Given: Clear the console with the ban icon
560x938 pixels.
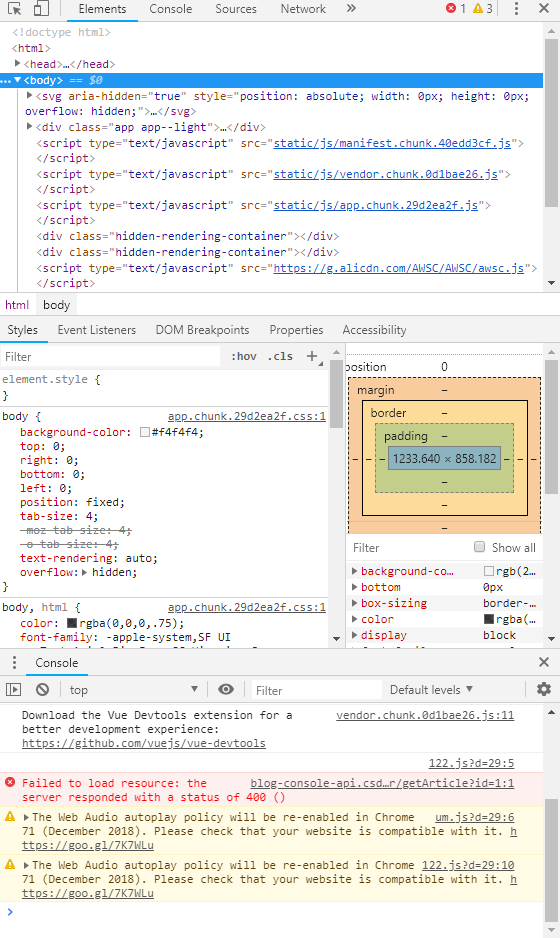Looking at the screenshot, I should pyautogui.click(x=42, y=690).
